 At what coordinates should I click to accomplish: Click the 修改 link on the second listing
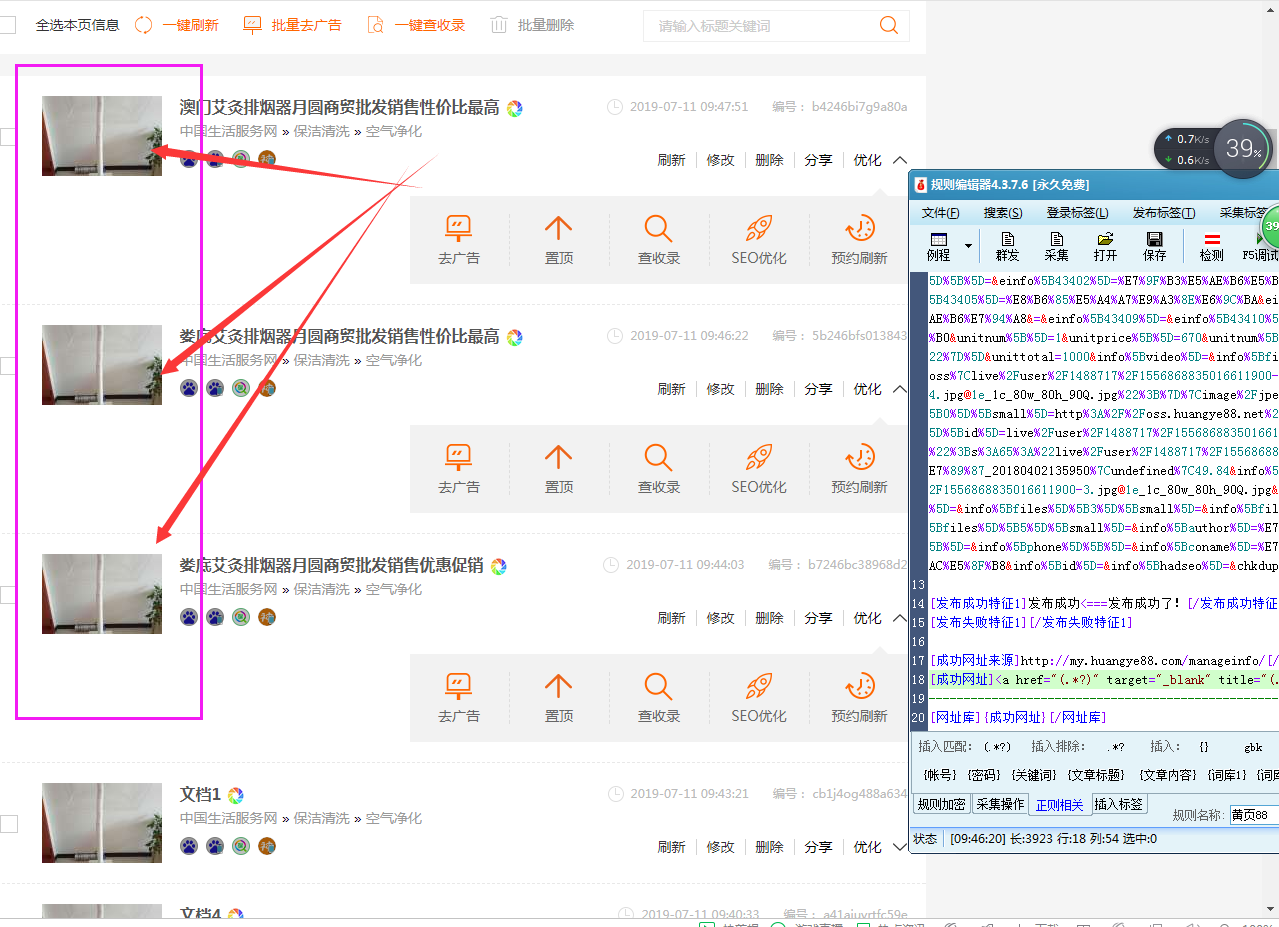tap(720, 388)
